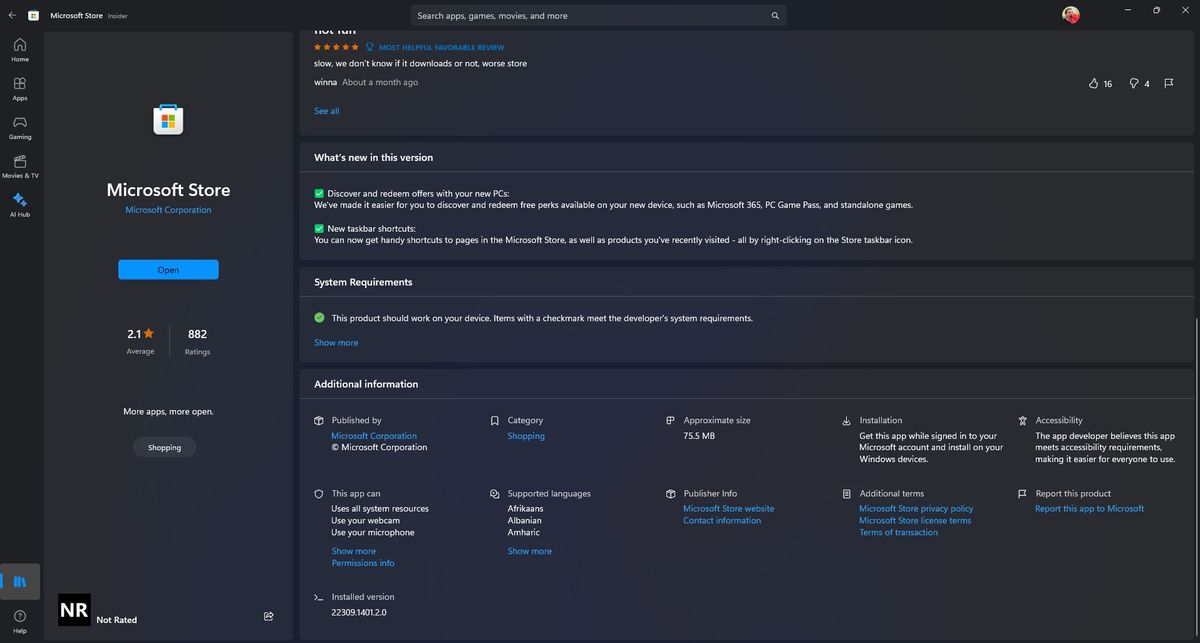Click the share icon beside Not Rated
This screenshot has height=643, width=1200.
269,616
